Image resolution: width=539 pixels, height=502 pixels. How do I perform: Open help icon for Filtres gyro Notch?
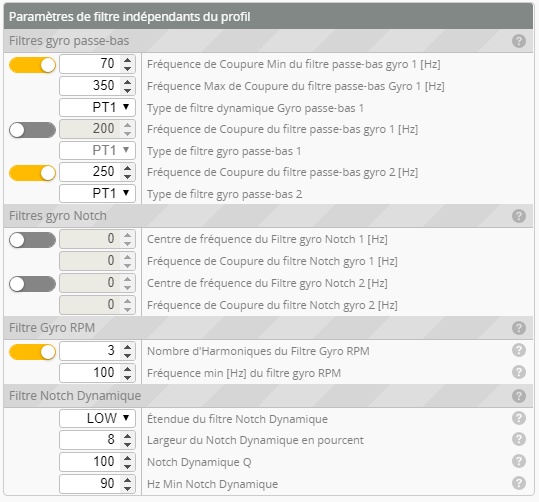(519, 216)
